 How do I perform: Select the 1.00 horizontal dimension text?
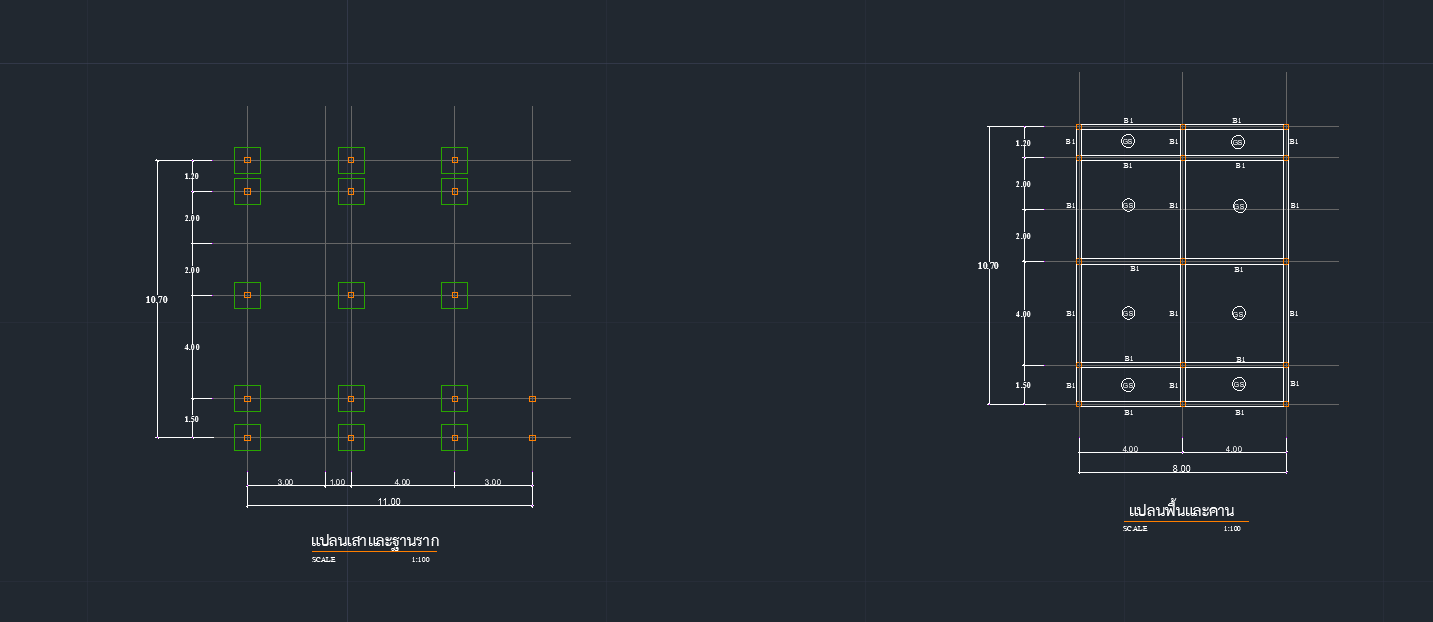point(337,482)
